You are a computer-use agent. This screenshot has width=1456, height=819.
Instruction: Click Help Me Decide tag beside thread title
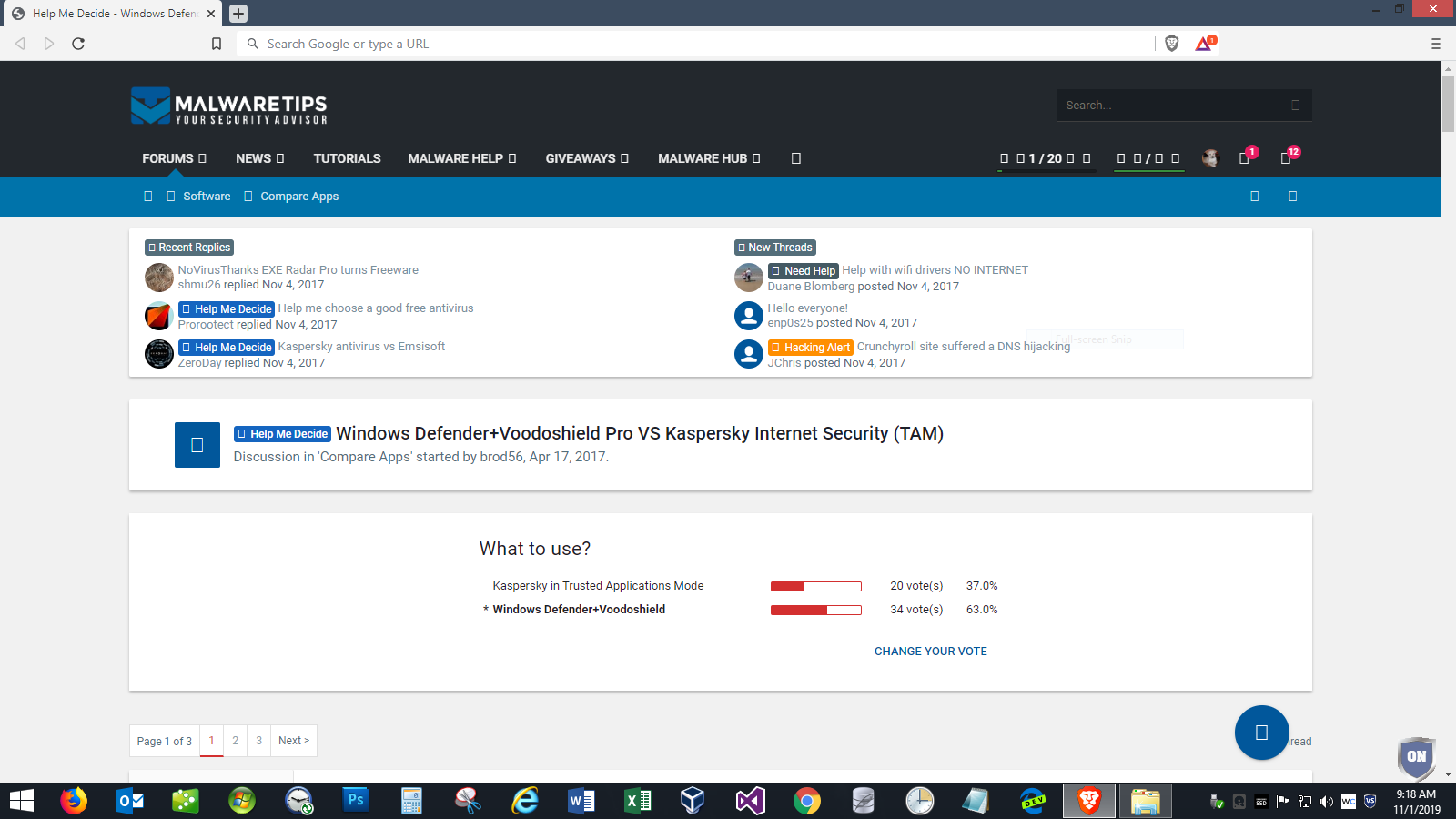pos(282,434)
